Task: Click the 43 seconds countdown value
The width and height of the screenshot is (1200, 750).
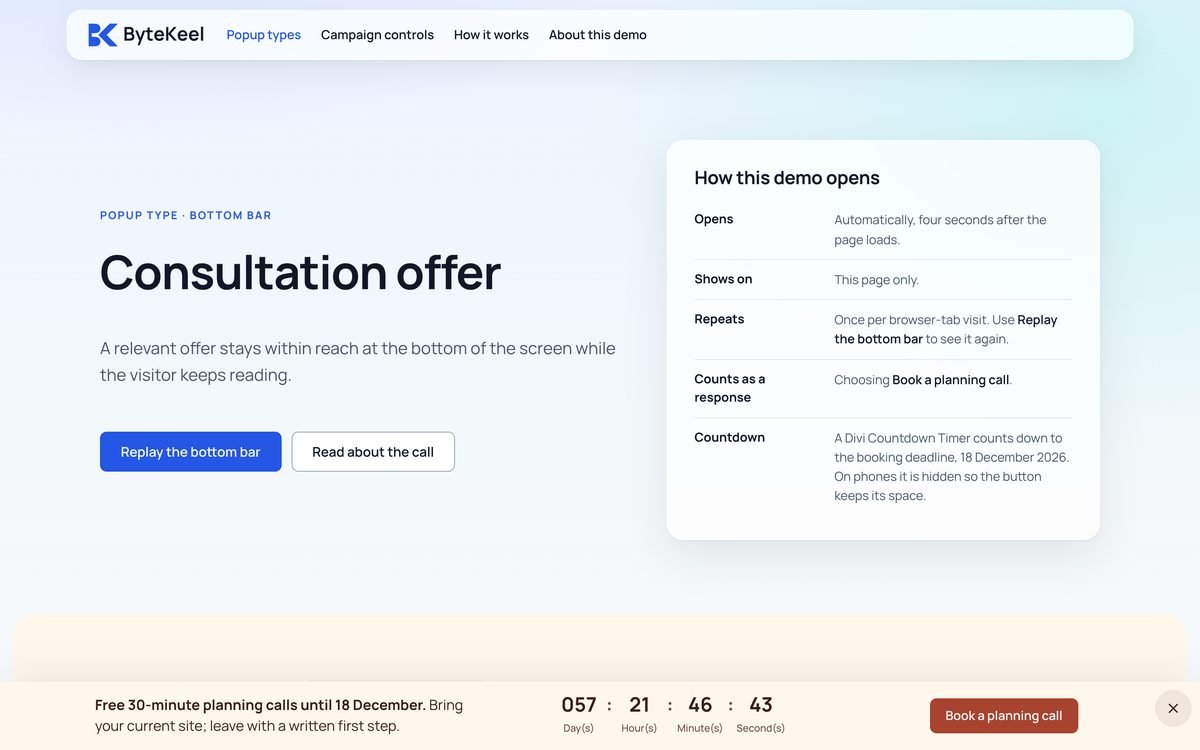Action: (761, 705)
